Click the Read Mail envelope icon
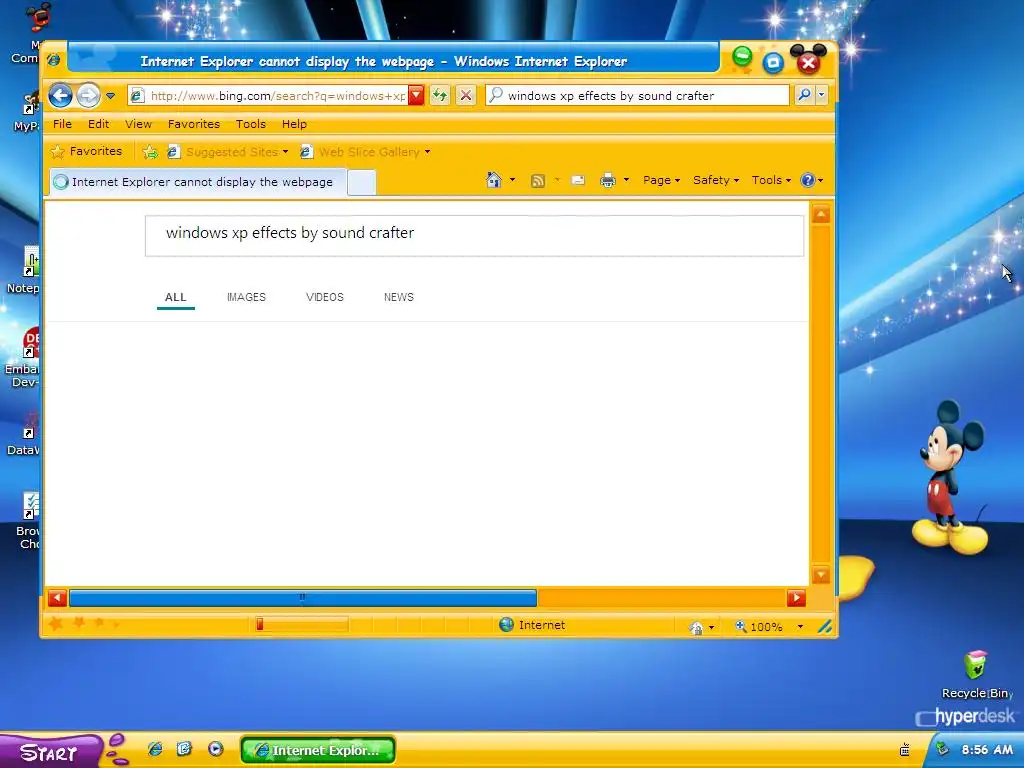This screenshot has height=768, width=1024. click(578, 180)
